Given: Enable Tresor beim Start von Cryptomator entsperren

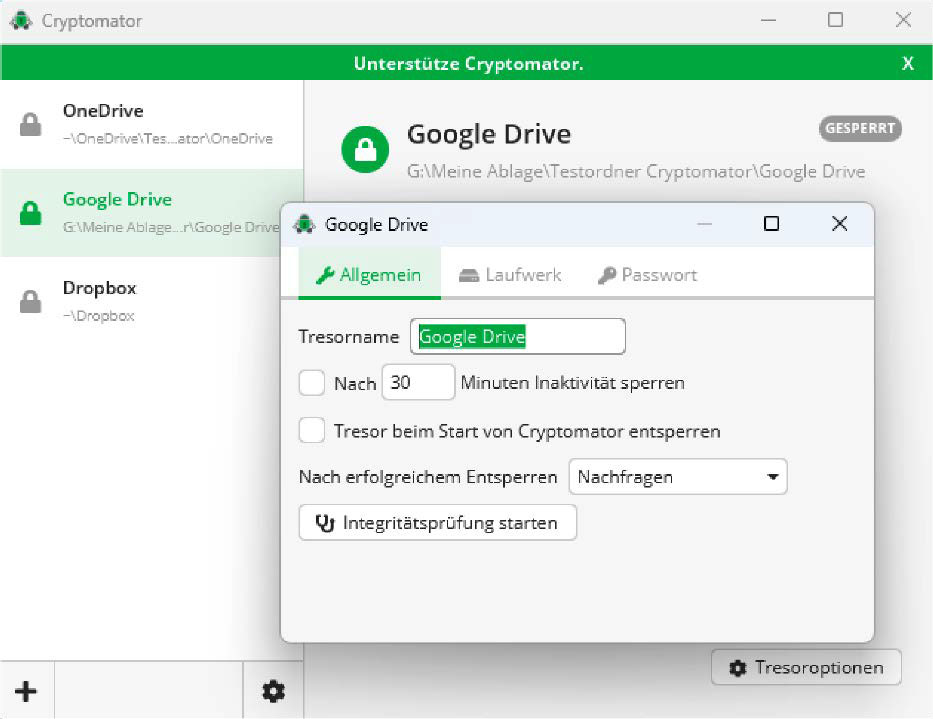Looking at the screenshot, I should [x=312, y=430].
